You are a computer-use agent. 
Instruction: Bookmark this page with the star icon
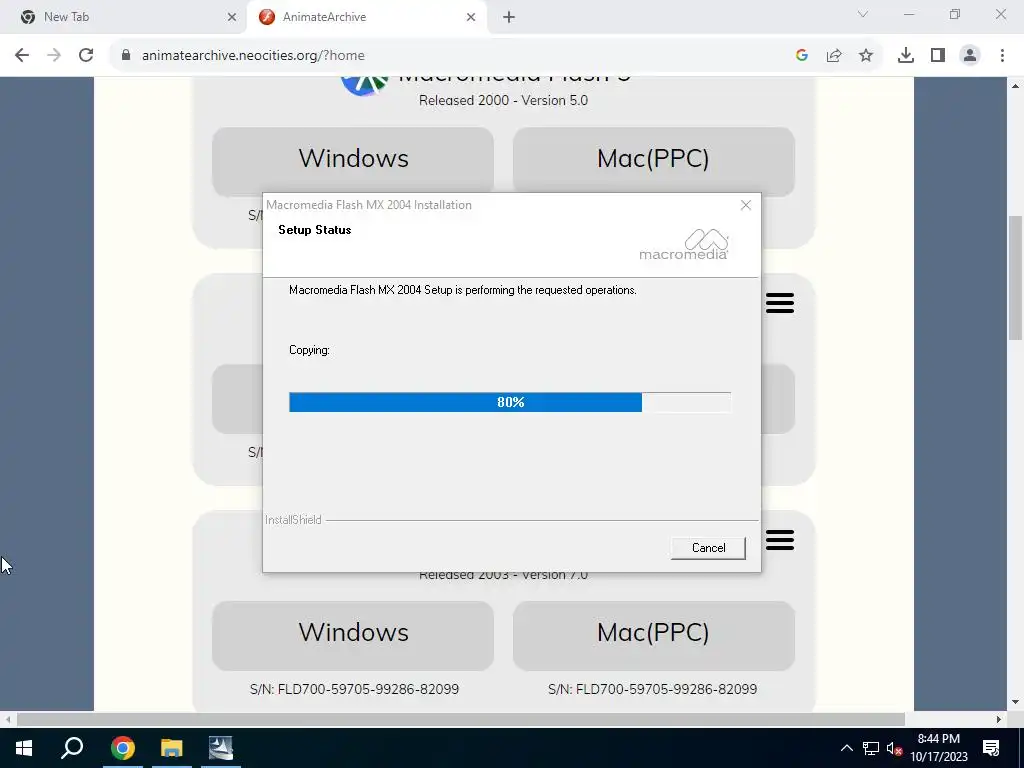pos(866,56)
